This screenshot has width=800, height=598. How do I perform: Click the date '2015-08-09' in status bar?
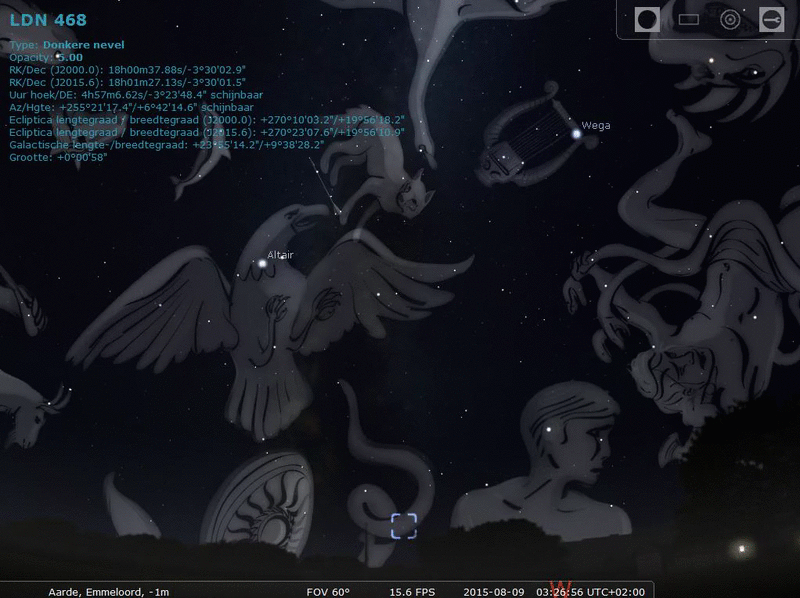point(493,592)
